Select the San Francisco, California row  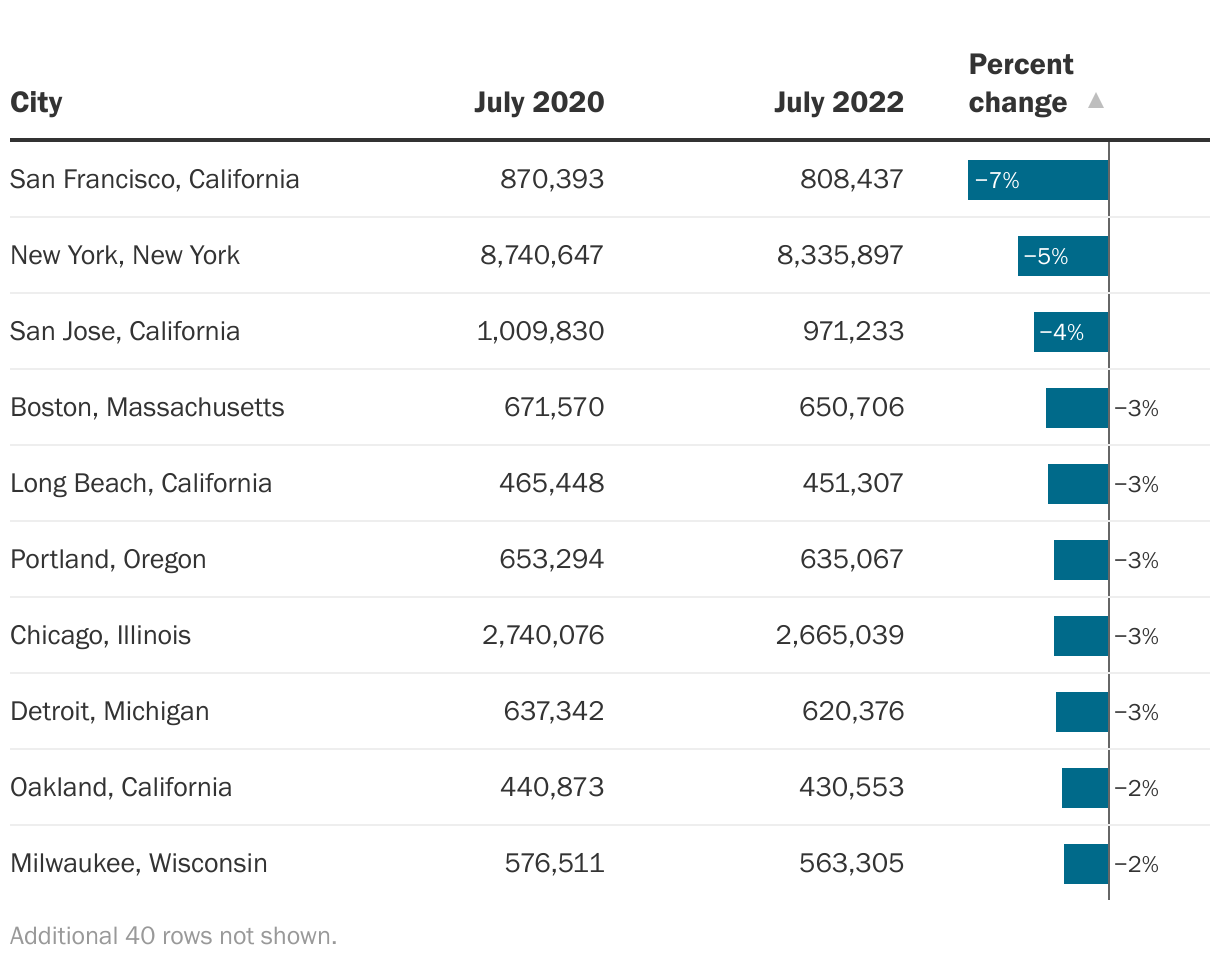pos(155,179)
